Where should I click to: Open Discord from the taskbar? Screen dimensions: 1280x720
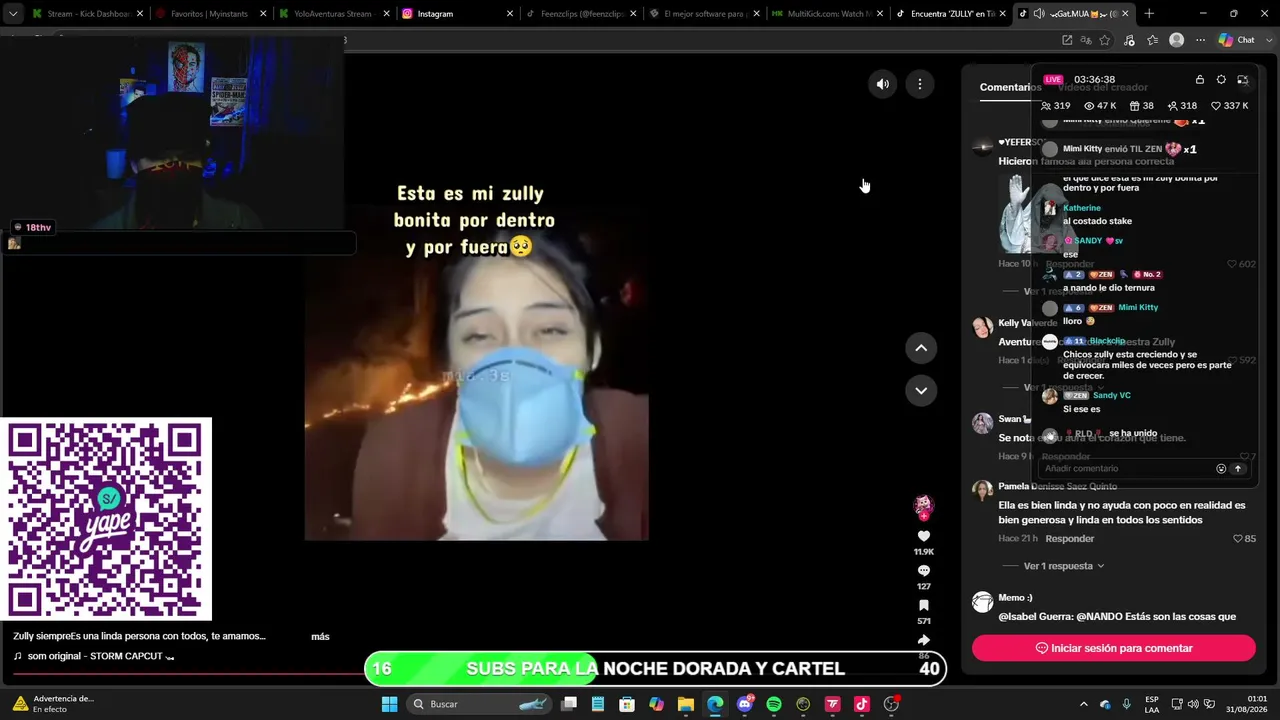tap(745, 704)
